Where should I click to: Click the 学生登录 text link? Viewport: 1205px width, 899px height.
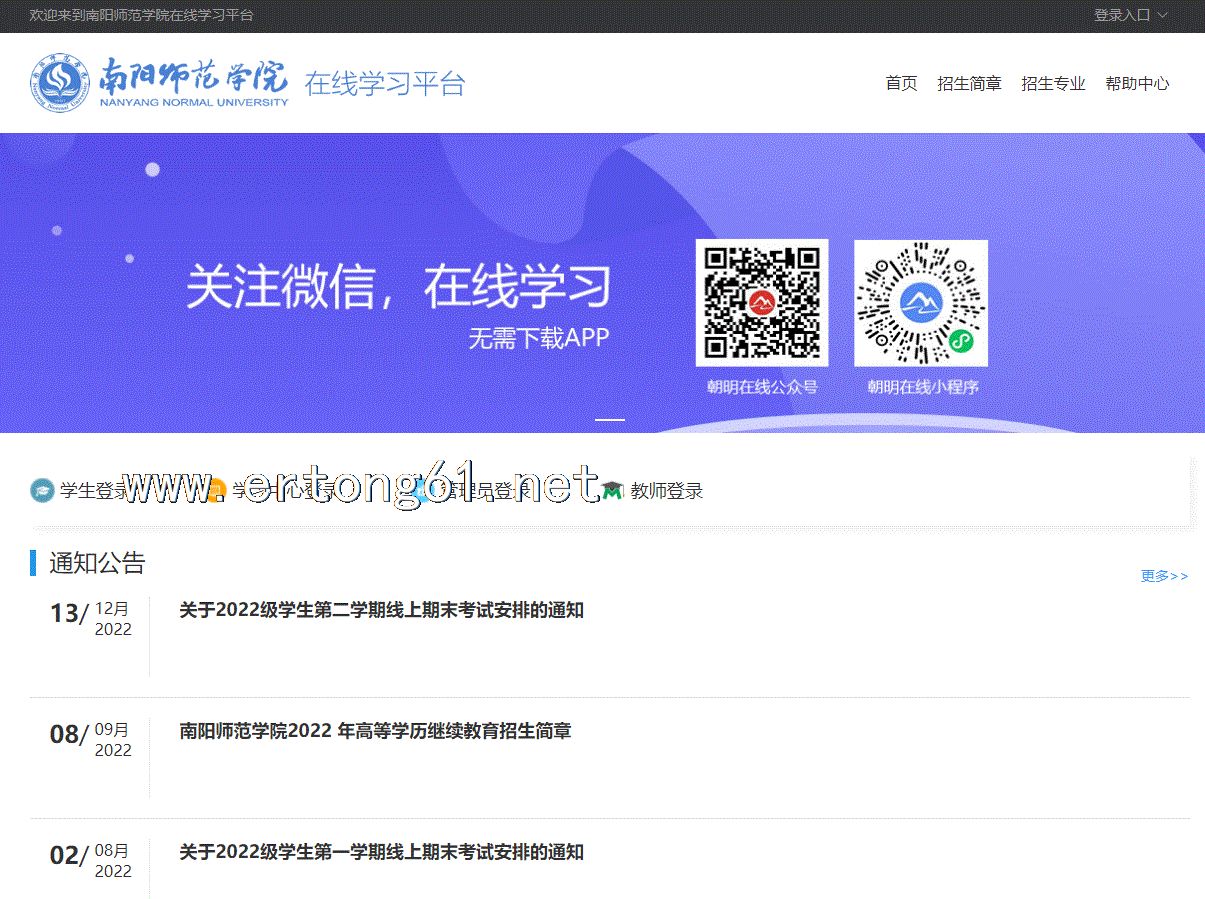92,491
